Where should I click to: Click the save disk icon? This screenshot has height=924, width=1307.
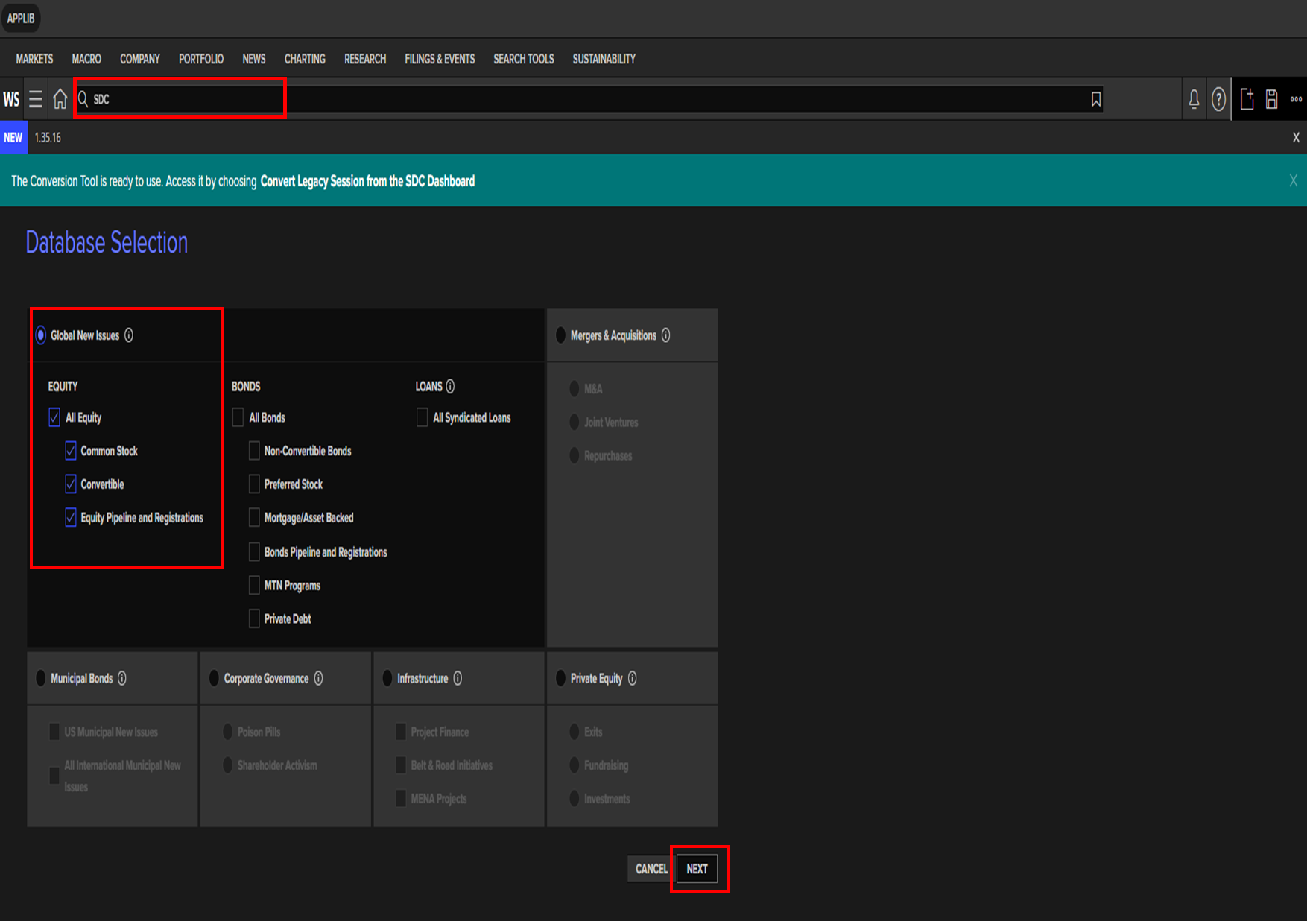tap(1272, 99)
